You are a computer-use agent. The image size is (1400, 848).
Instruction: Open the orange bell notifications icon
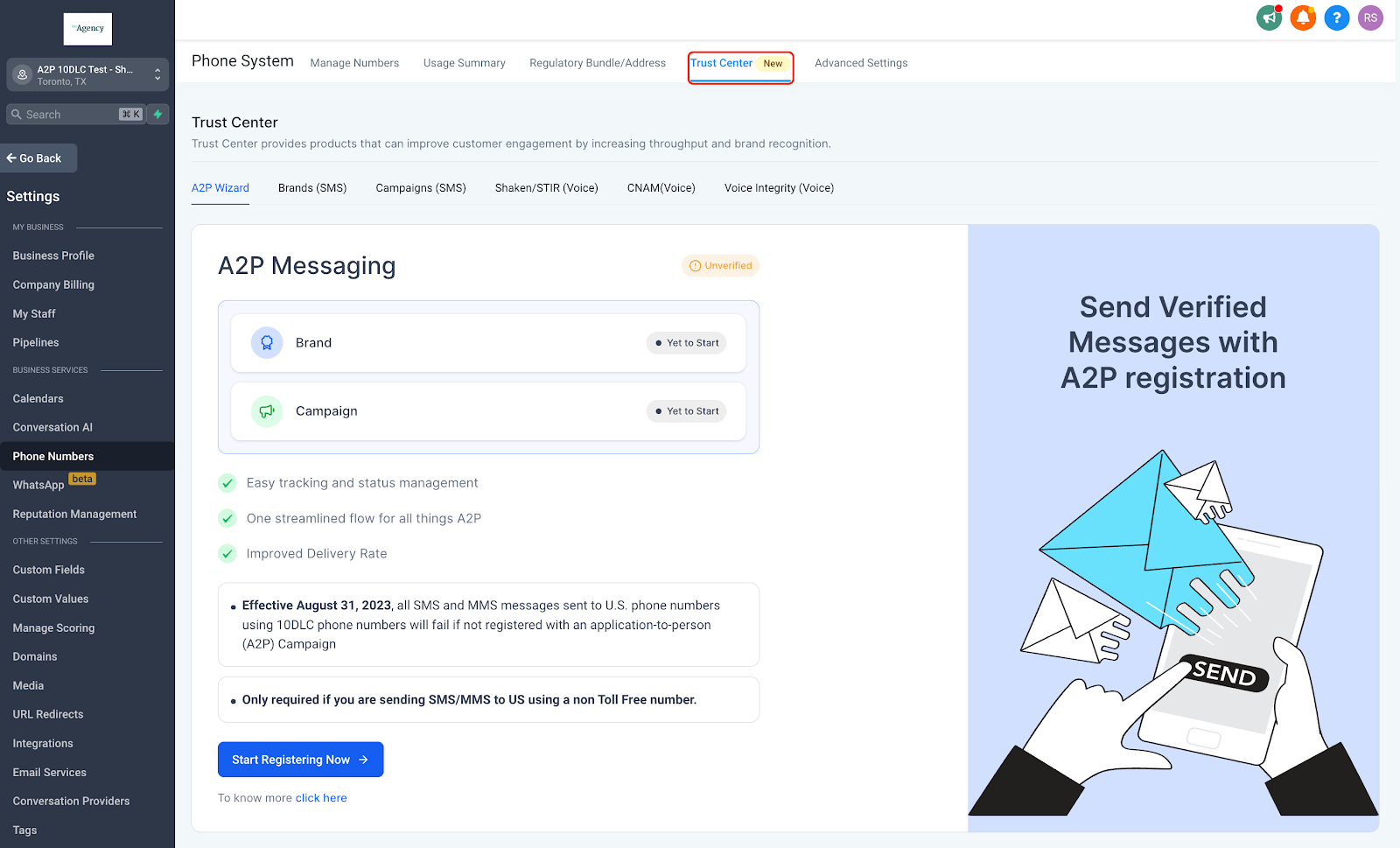coord(1303,18)
